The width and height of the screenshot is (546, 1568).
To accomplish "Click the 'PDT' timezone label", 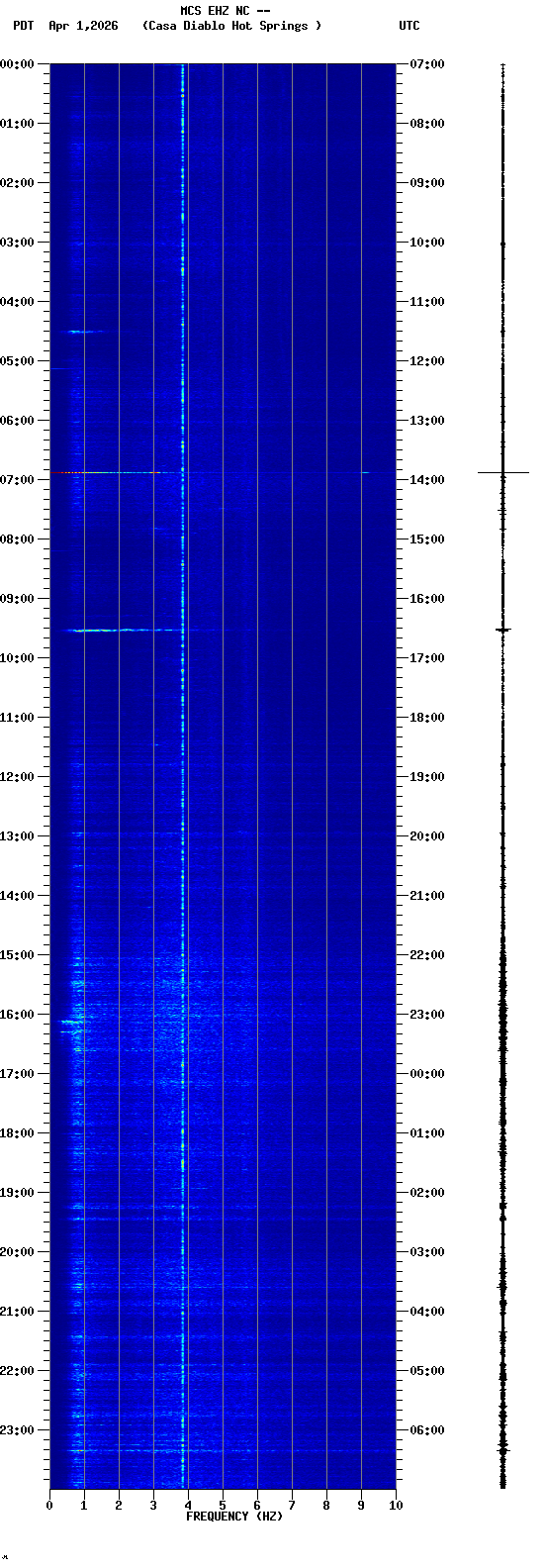I will point(23,26).
